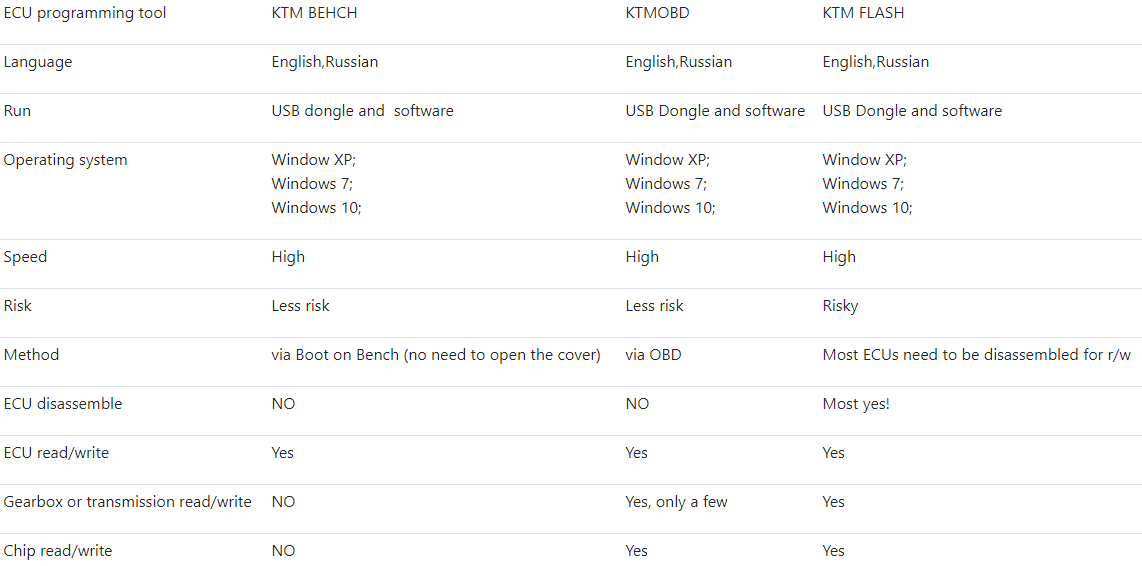Click the Speed row label
The width and height of the screenshot is (1142, 566).
point(25,257)
